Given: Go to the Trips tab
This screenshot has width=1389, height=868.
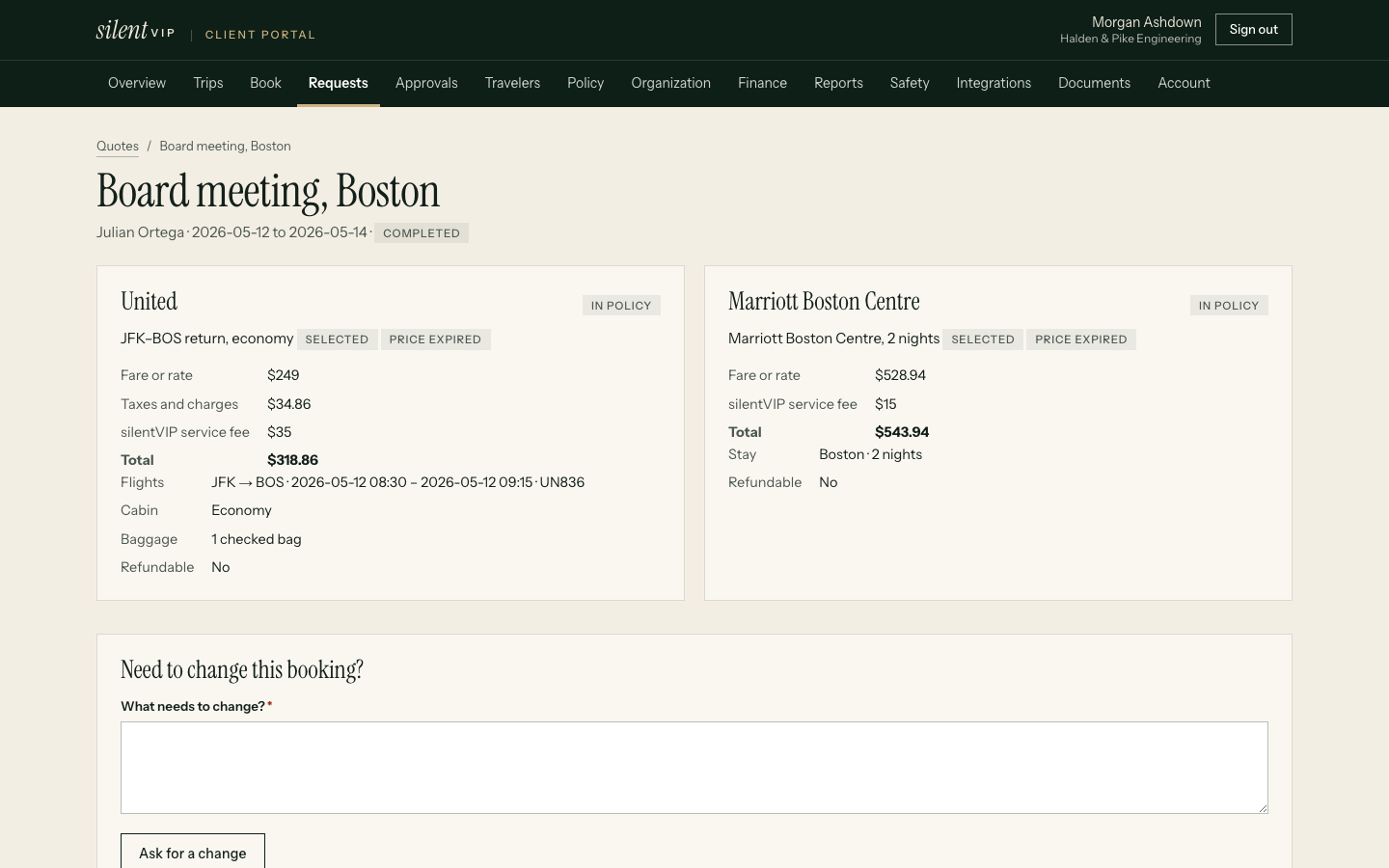Looking at the screenshot, I should click(208, 83).
